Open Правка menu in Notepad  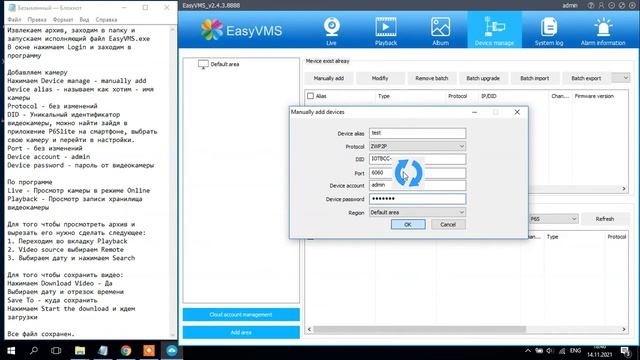[37, 20]
